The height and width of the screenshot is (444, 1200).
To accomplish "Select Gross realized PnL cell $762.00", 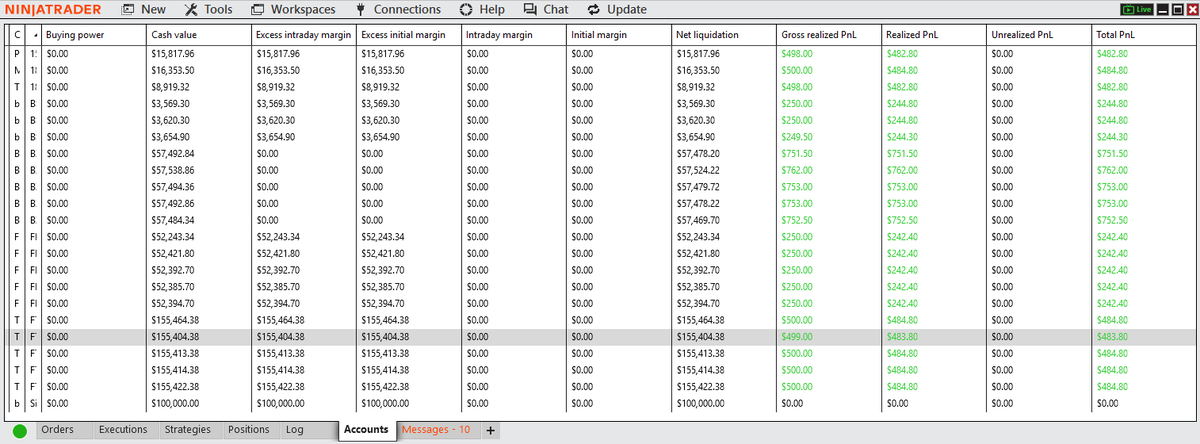I will click(829, 170).
